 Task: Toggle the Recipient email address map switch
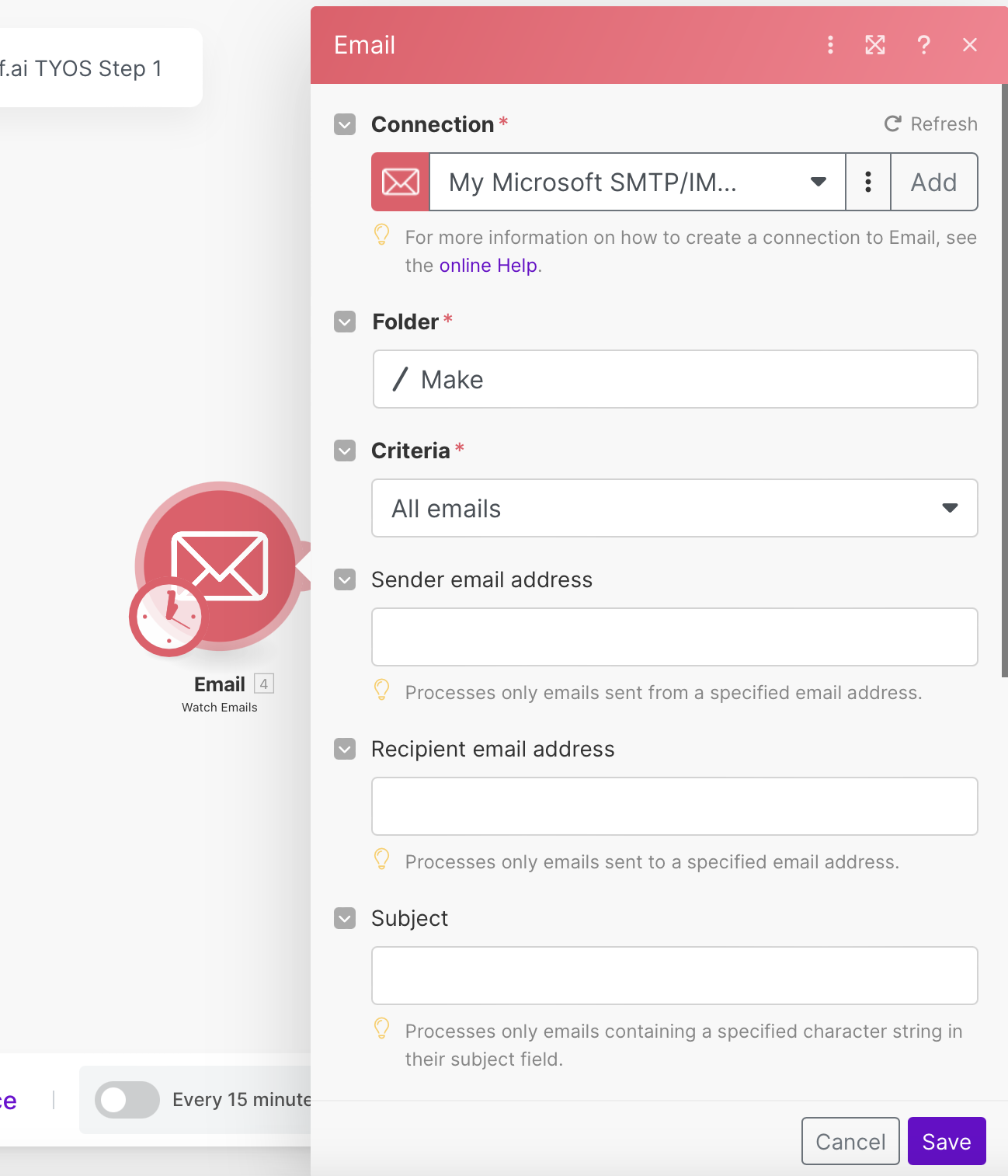click(345, 749)
